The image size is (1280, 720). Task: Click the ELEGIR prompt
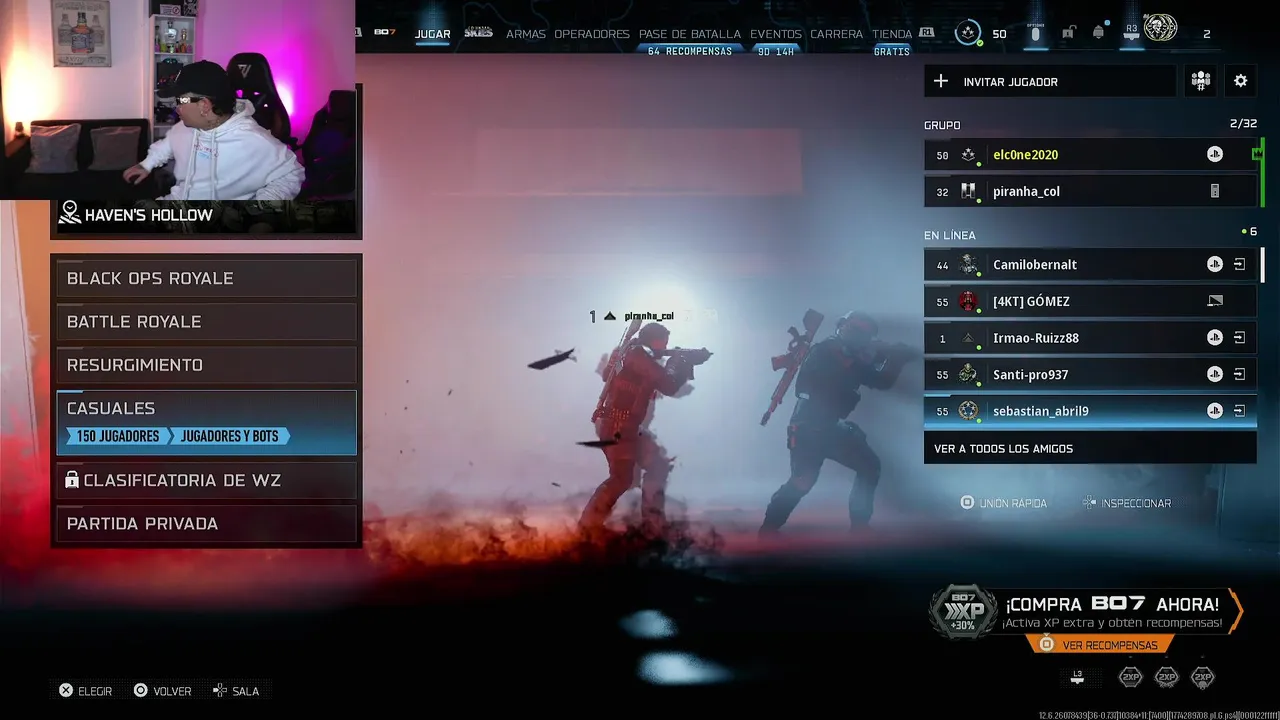tap(85, 691)
